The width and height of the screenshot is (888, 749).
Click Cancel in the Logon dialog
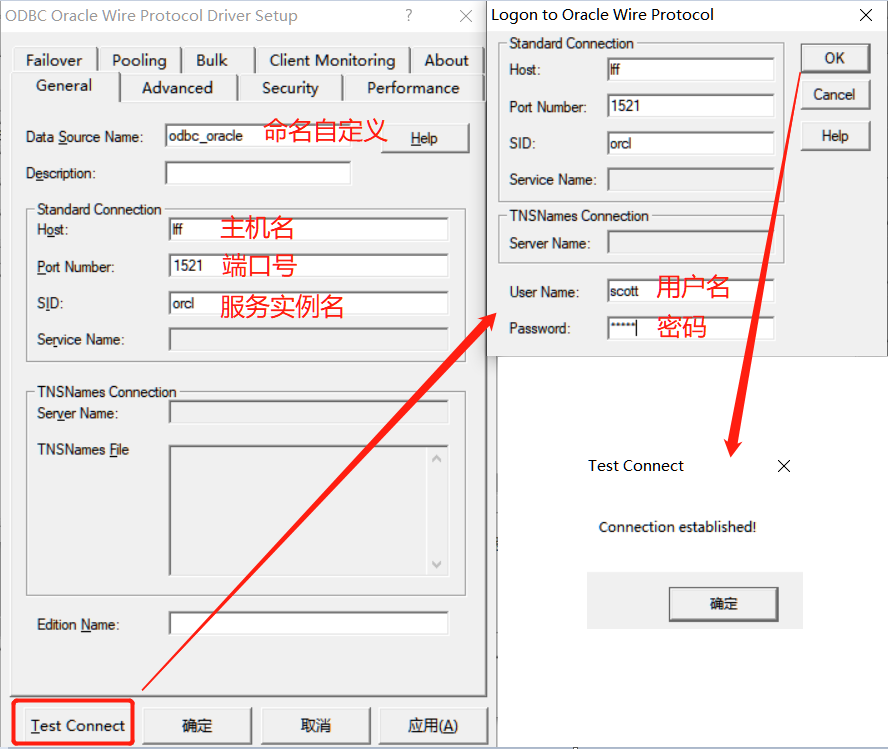coord(835,95)
